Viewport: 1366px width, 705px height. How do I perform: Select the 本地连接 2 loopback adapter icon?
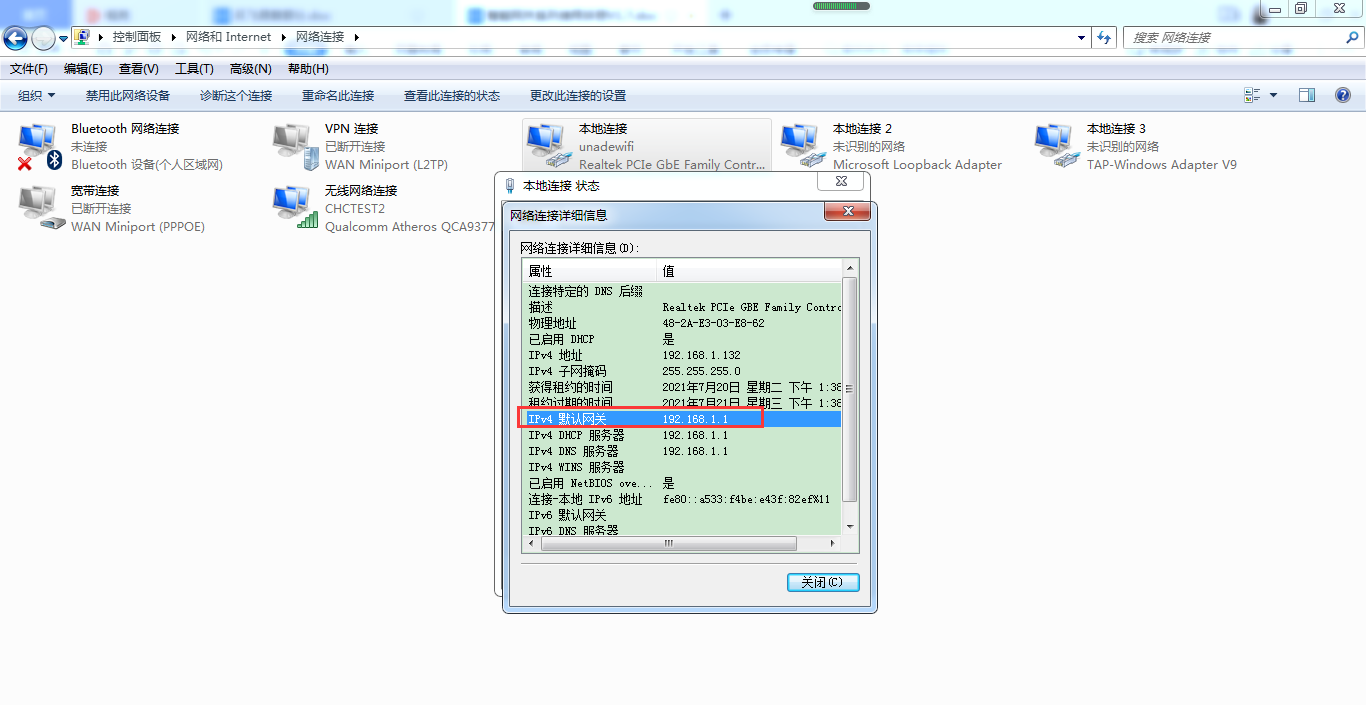(x=801, y=146)
